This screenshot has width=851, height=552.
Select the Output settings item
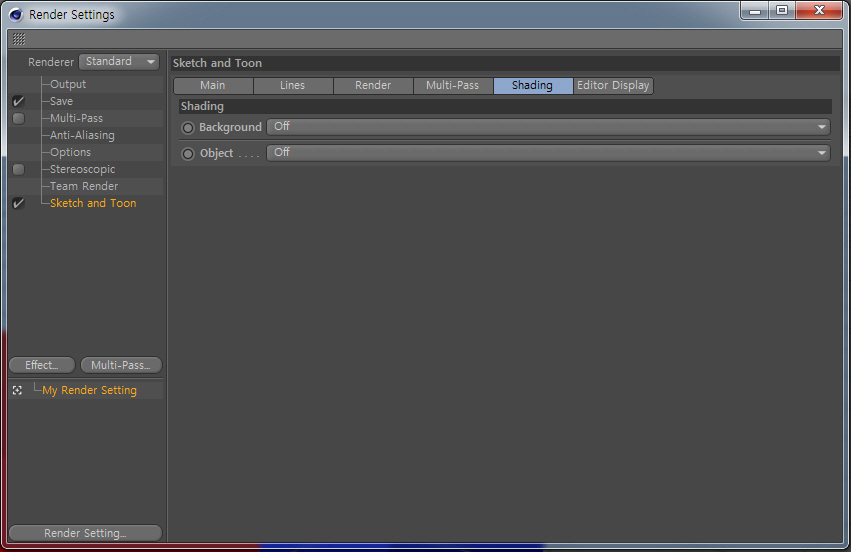(x=68, y=84)
